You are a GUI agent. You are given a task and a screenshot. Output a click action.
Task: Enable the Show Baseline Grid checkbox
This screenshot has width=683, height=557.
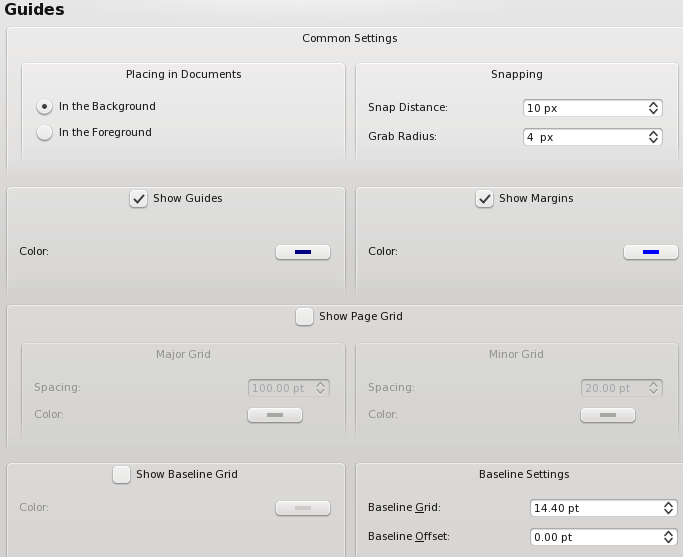pyautogui.click(x=121, y=475)
